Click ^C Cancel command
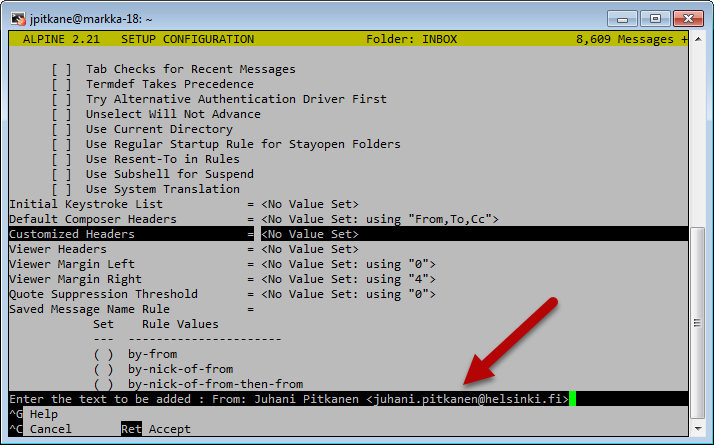This screenshot has height=445, width=714. [x=41, y=429]
